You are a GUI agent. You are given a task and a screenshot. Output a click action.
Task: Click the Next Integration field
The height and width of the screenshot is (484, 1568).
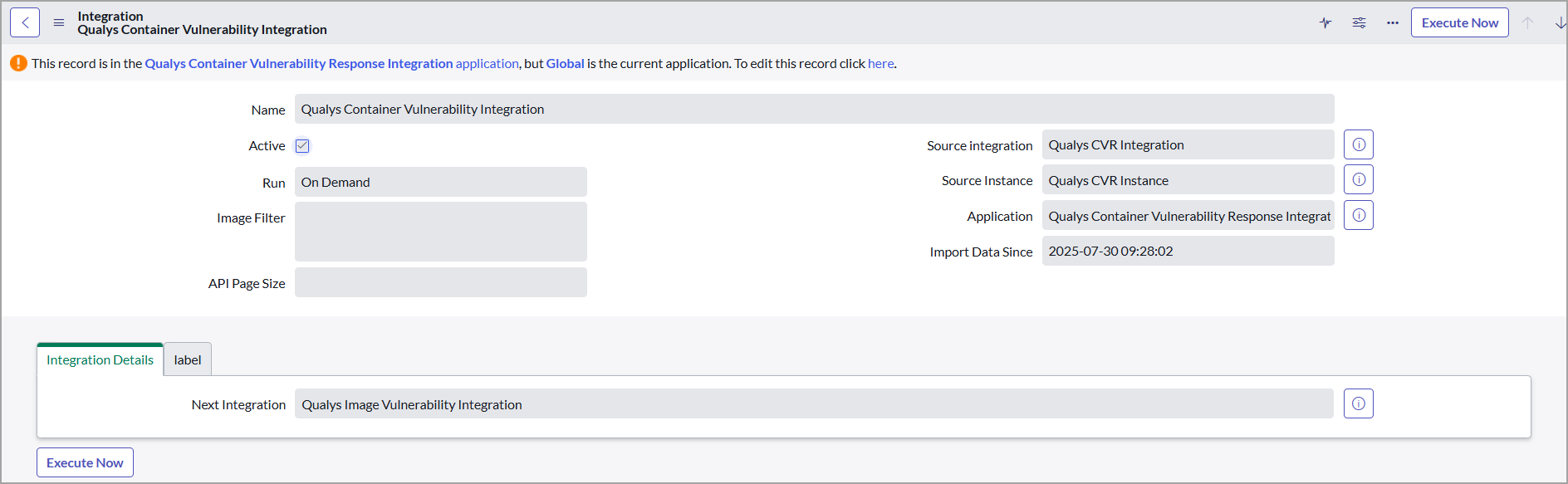pos(814,404)
